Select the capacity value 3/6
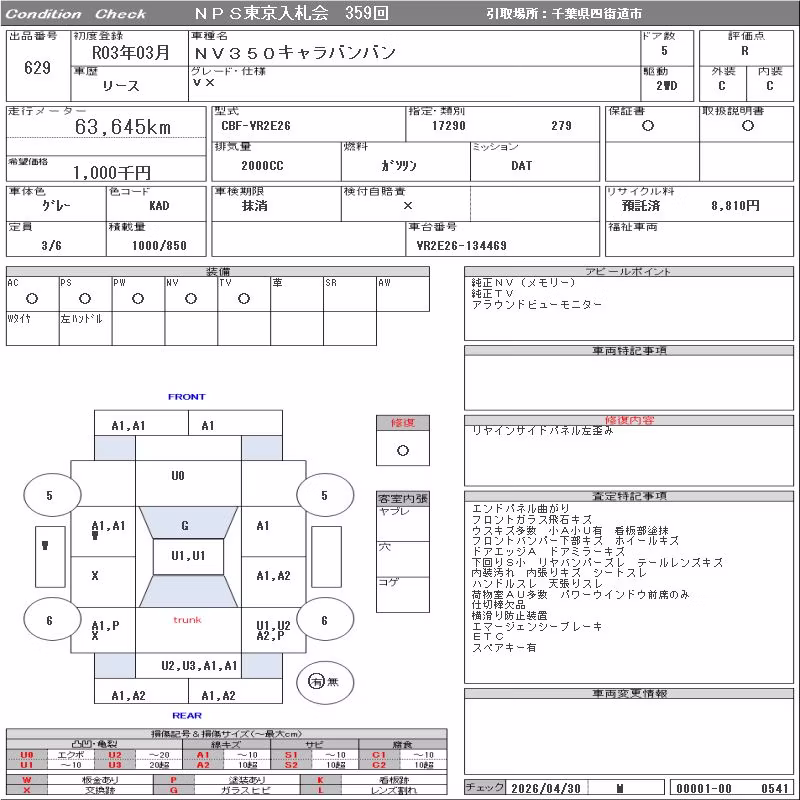The image size is (800, 800). coord(52,246)
